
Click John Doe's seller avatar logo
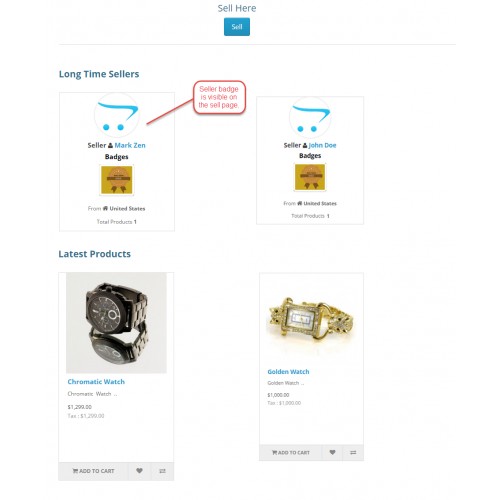pos(310,118)
